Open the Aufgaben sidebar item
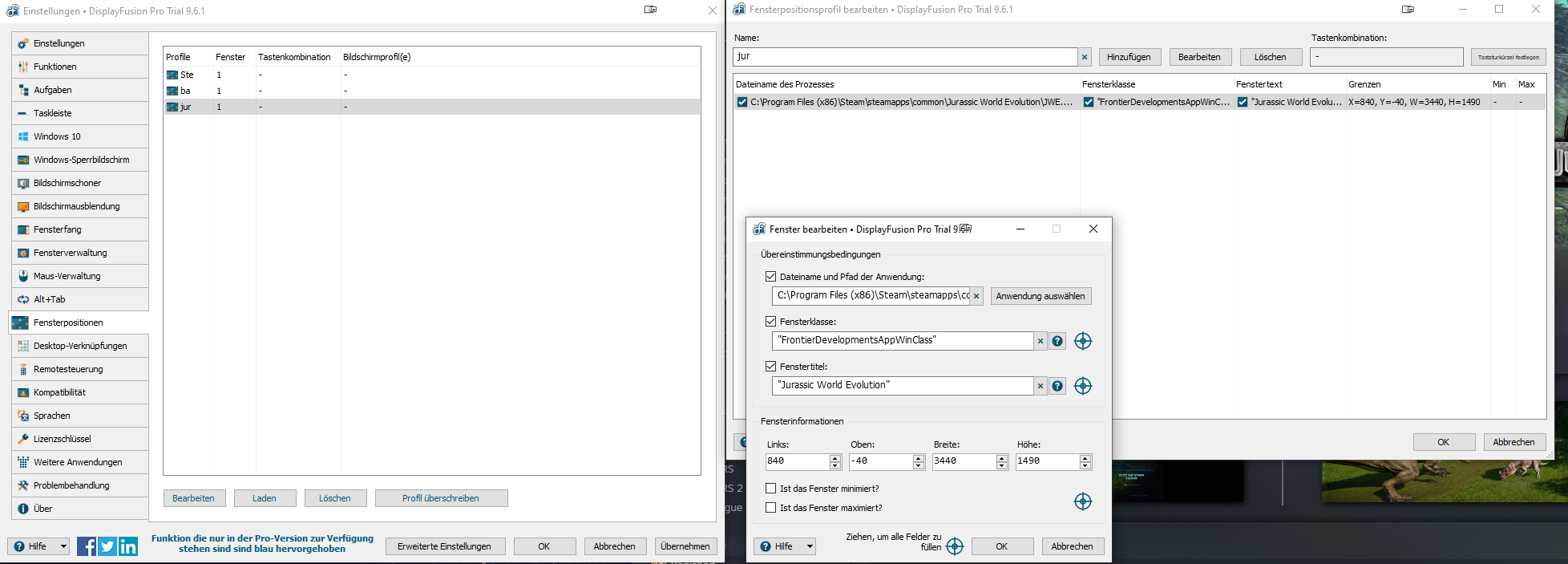The image size is (1568, 564). (80, 90)
